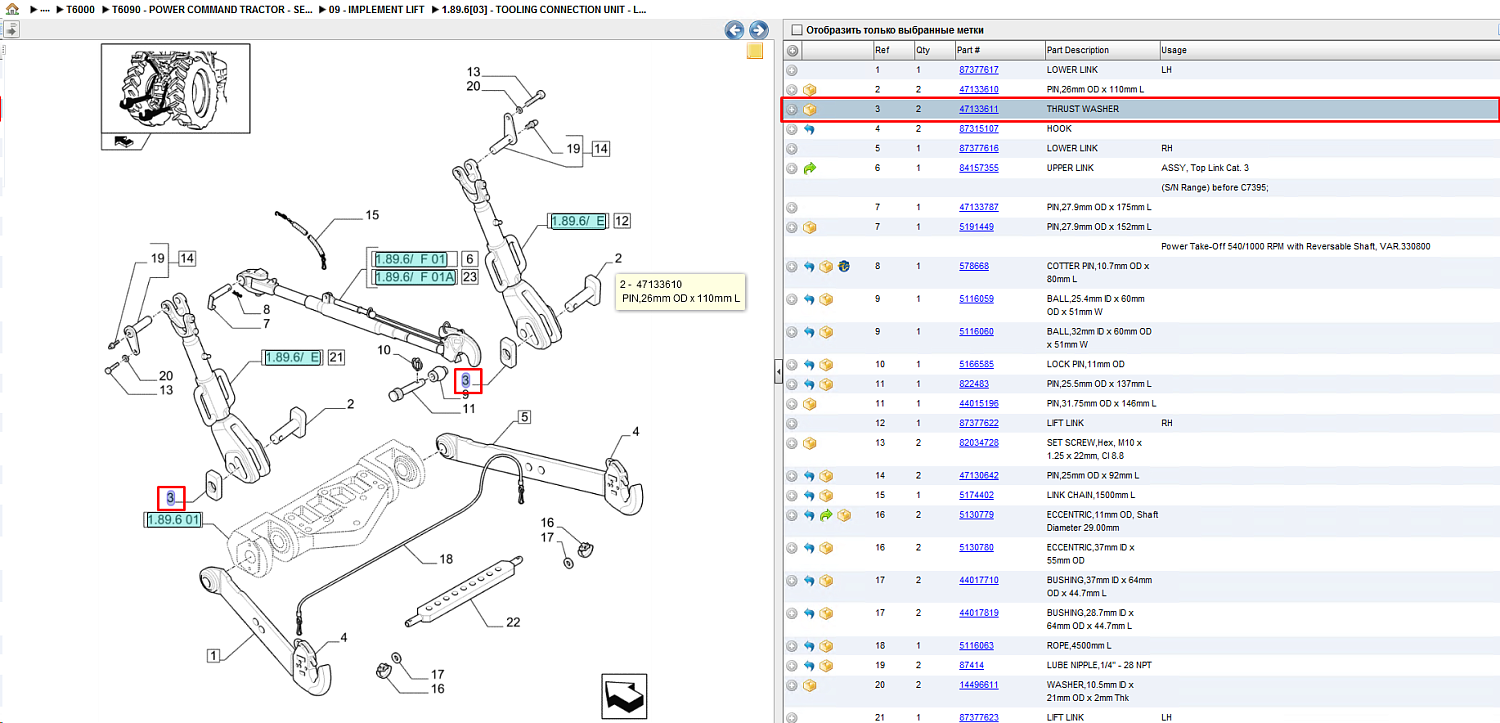Click the '1.89.6/ F 01A' diagram reference
This screenshot has width=1500, height=723.
pos(415,277)
